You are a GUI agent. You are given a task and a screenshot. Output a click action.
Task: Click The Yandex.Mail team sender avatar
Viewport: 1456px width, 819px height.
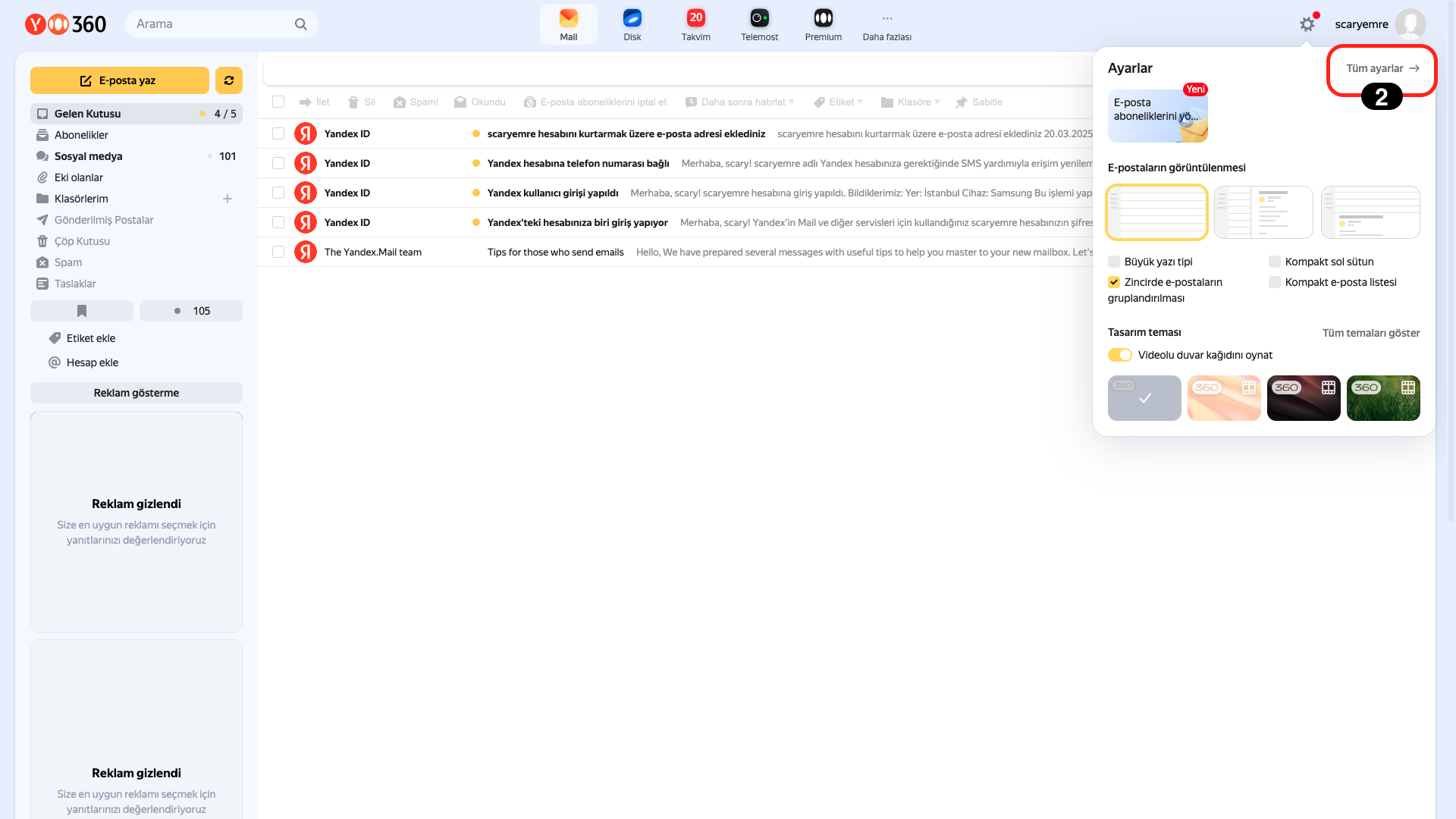point(306,252)
